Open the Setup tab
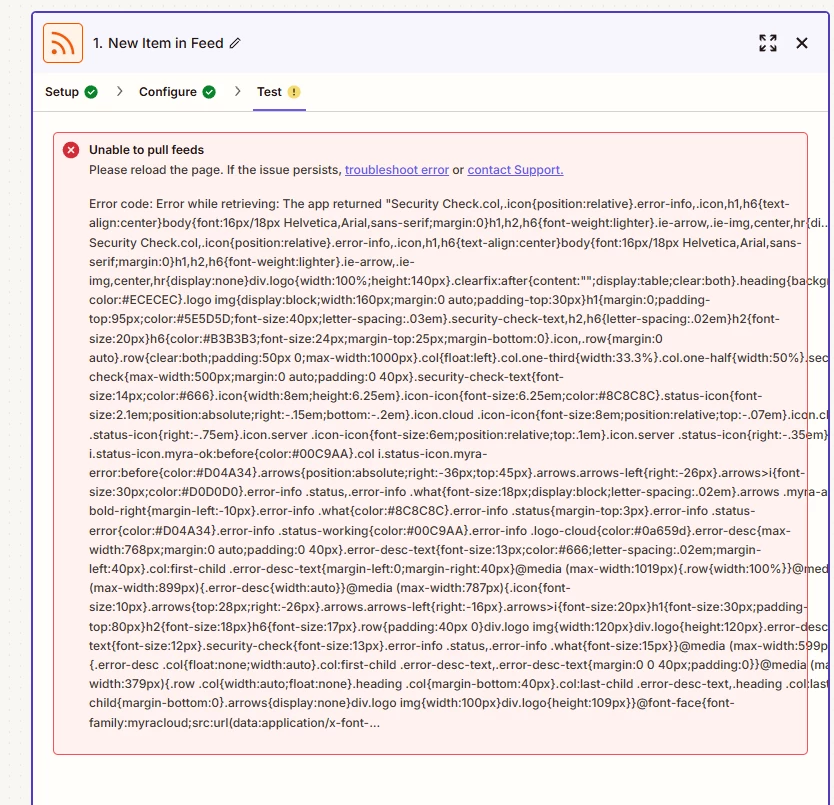 point(71,92)
